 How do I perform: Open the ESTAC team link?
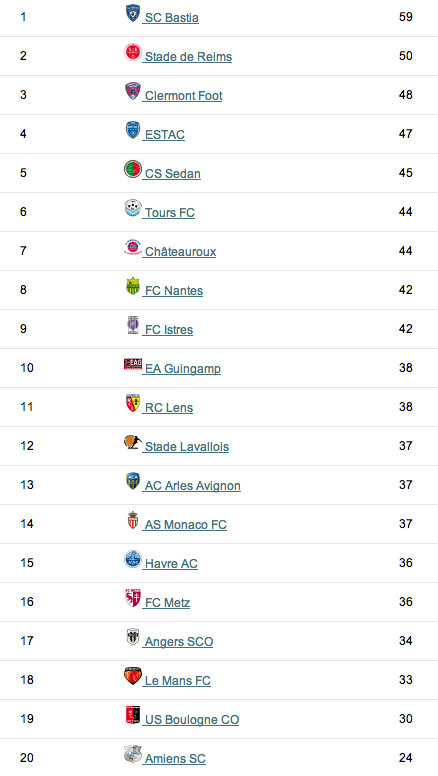pos(165,135)
